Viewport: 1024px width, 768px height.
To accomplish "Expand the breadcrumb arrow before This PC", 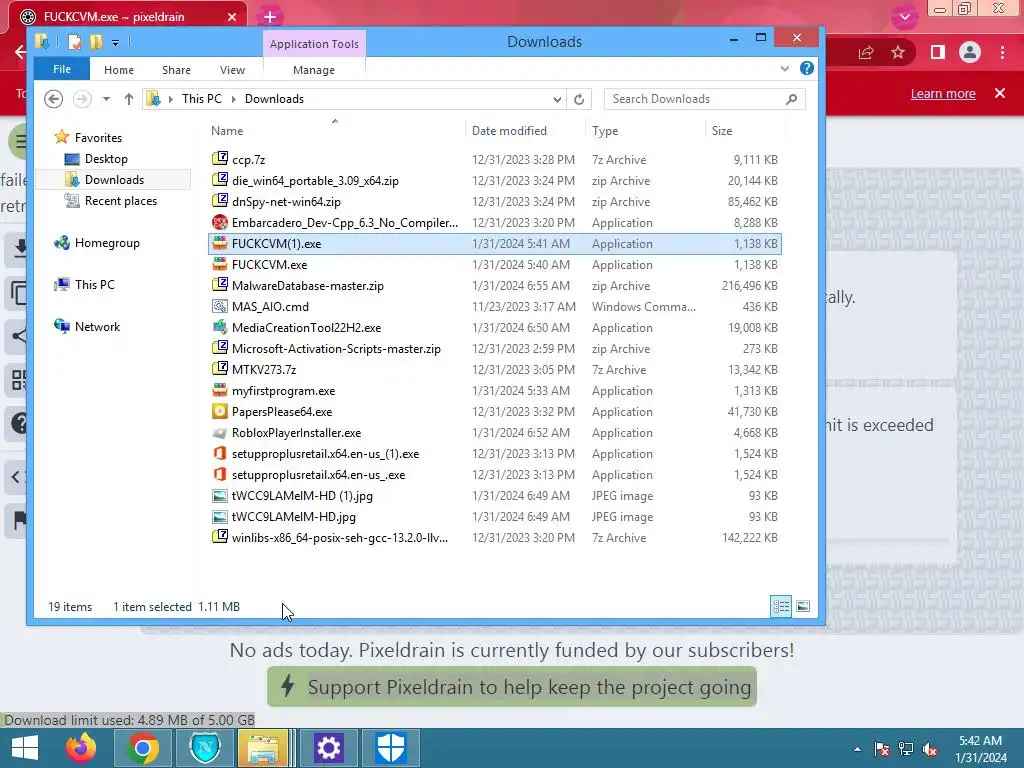I will coord(170,99).
